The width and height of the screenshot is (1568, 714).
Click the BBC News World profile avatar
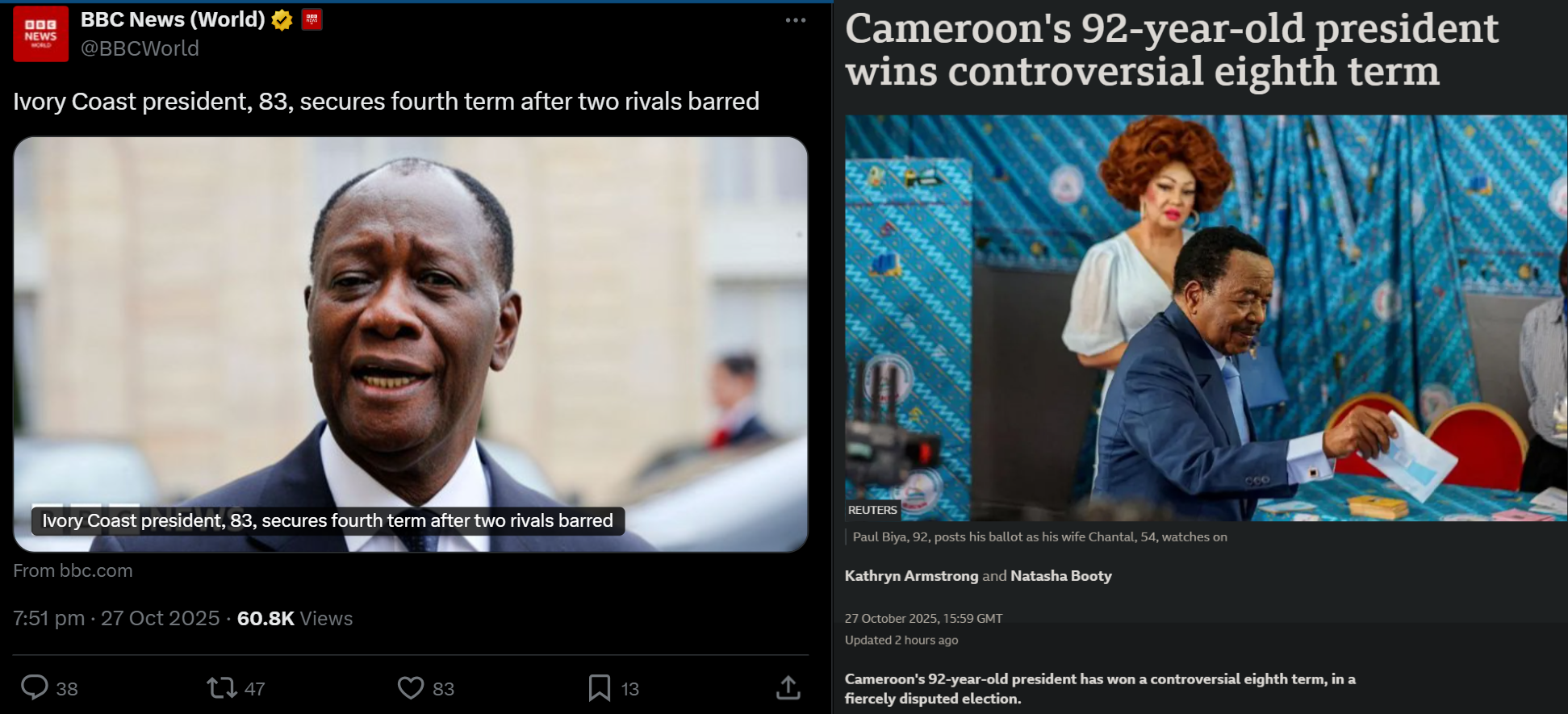[41, 34]
